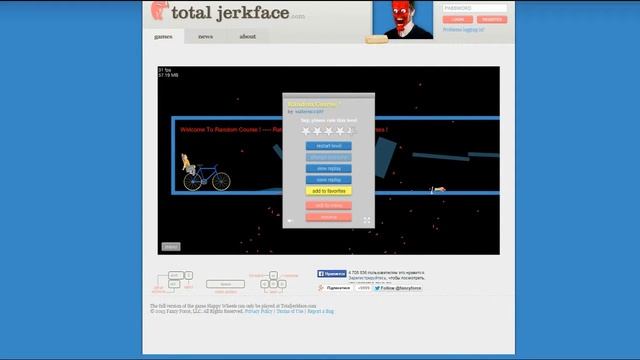The image size is (640, 360).
Task: Click the ctrl key control diagram
Action: point(174,284)
